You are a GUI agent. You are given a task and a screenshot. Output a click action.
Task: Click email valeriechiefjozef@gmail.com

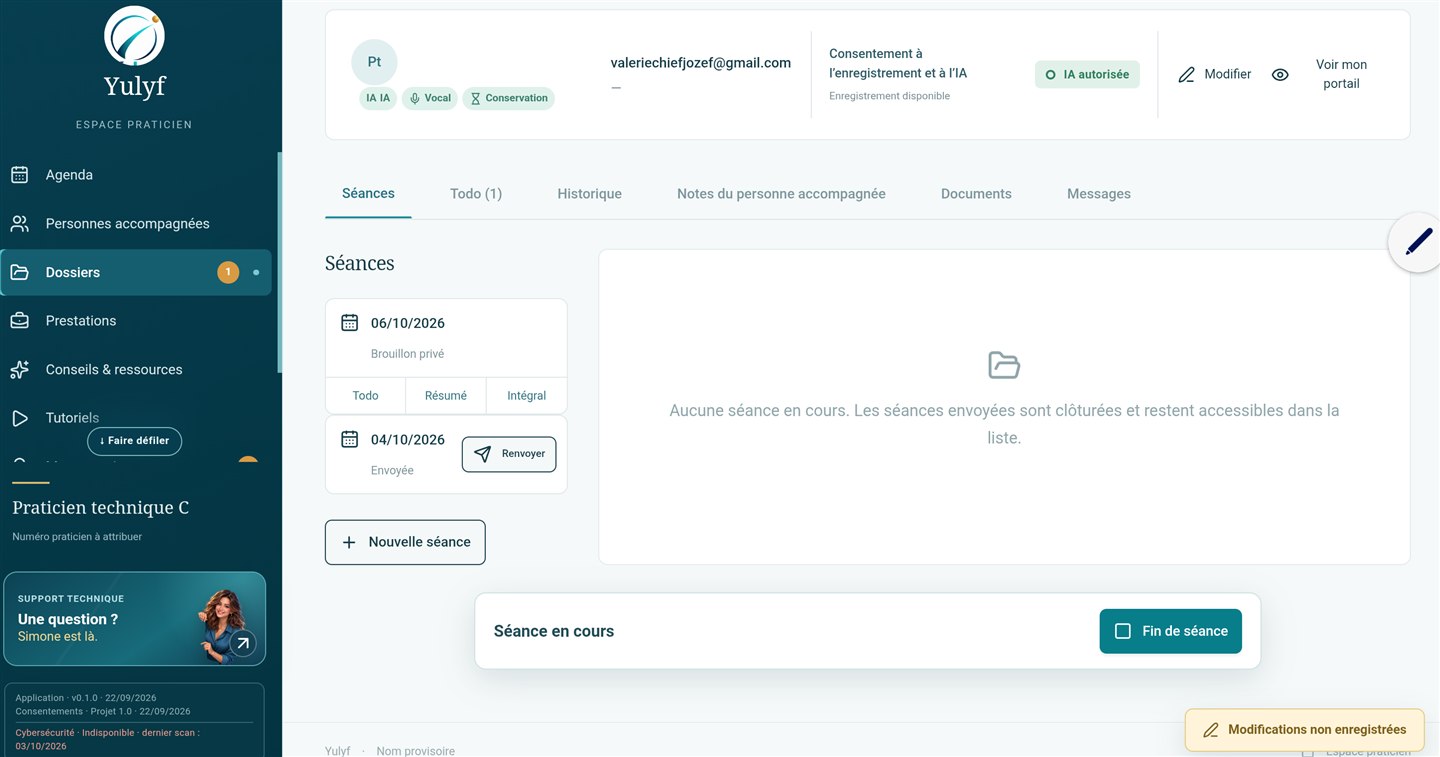(x=701, y=63)
